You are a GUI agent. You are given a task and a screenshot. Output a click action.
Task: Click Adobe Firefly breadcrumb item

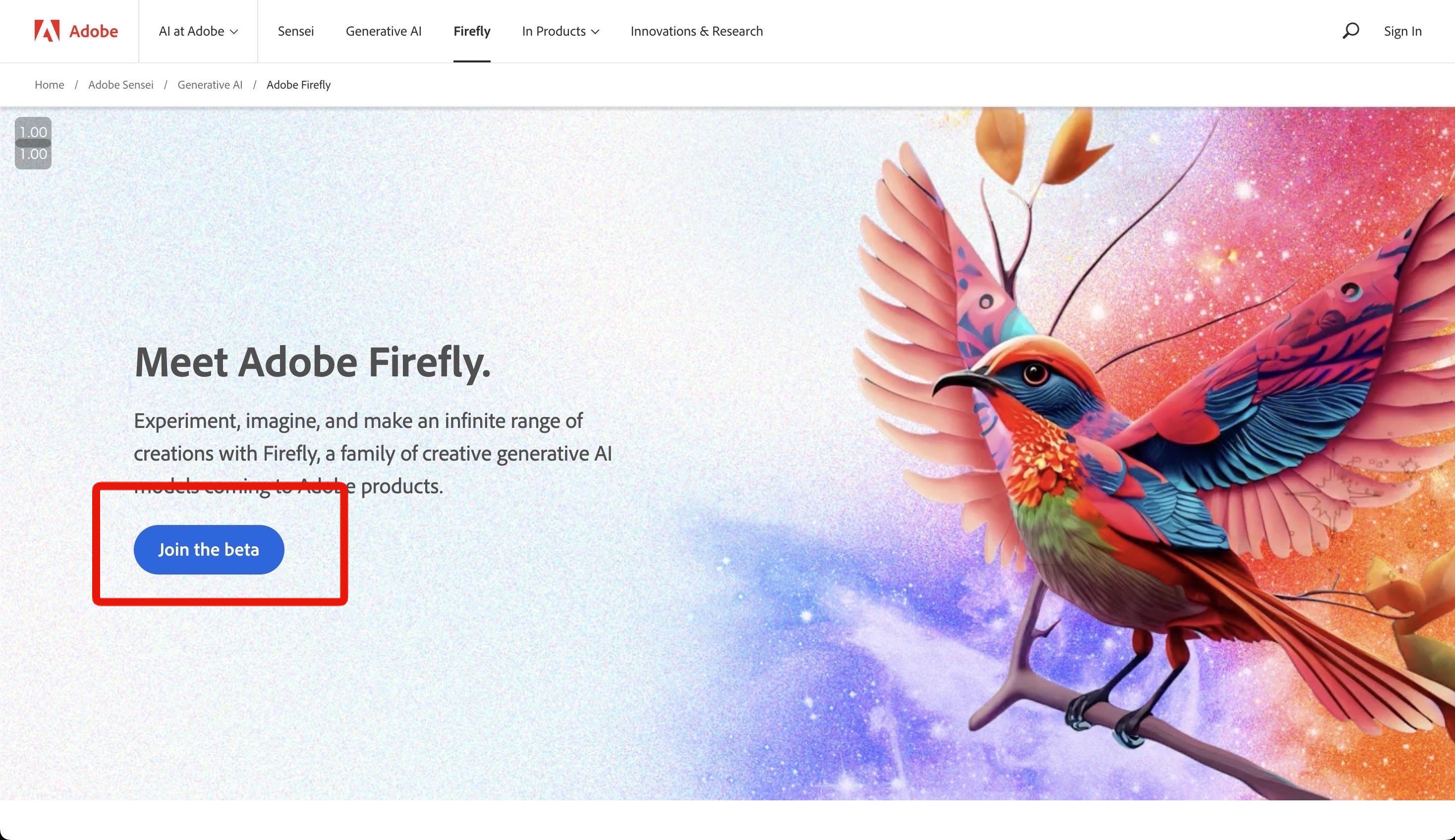298,85
